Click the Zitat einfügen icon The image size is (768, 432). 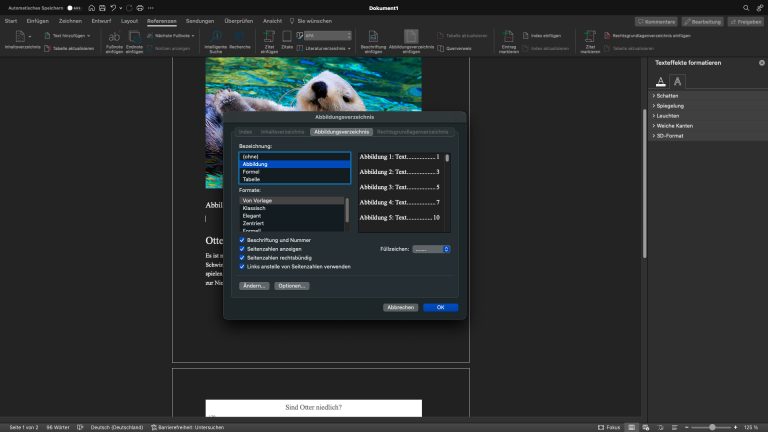pyautogui.click(x=269, y=37)
